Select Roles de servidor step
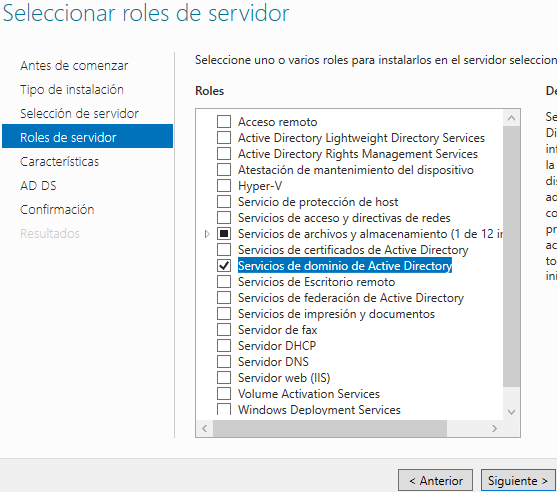This screenshot has width=557, height=492. [87, 136]
